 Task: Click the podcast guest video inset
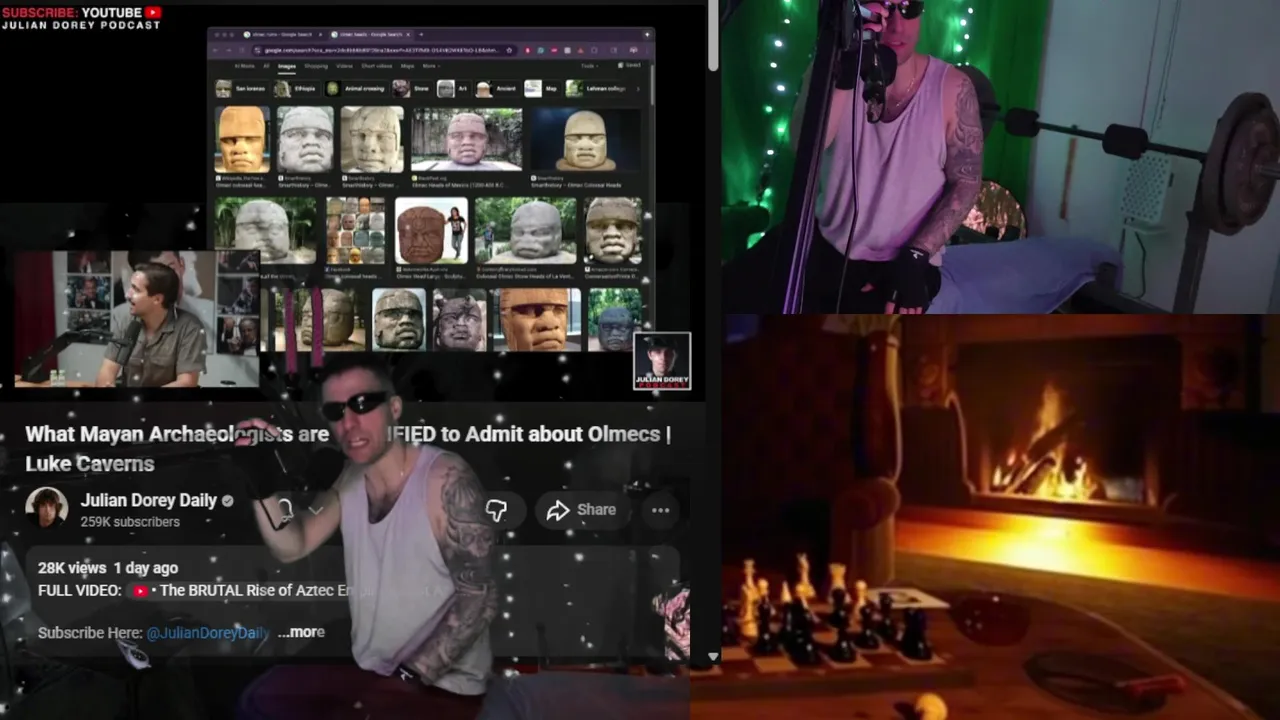tap(137, 318)
